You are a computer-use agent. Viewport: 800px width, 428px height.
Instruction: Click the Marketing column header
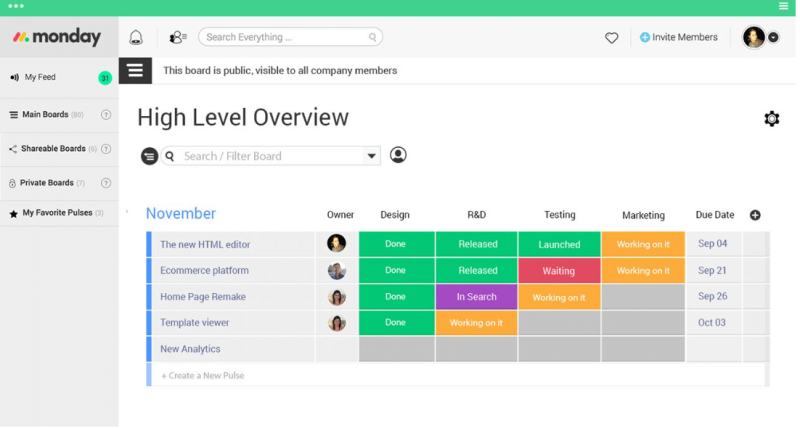tap(643, 215)
